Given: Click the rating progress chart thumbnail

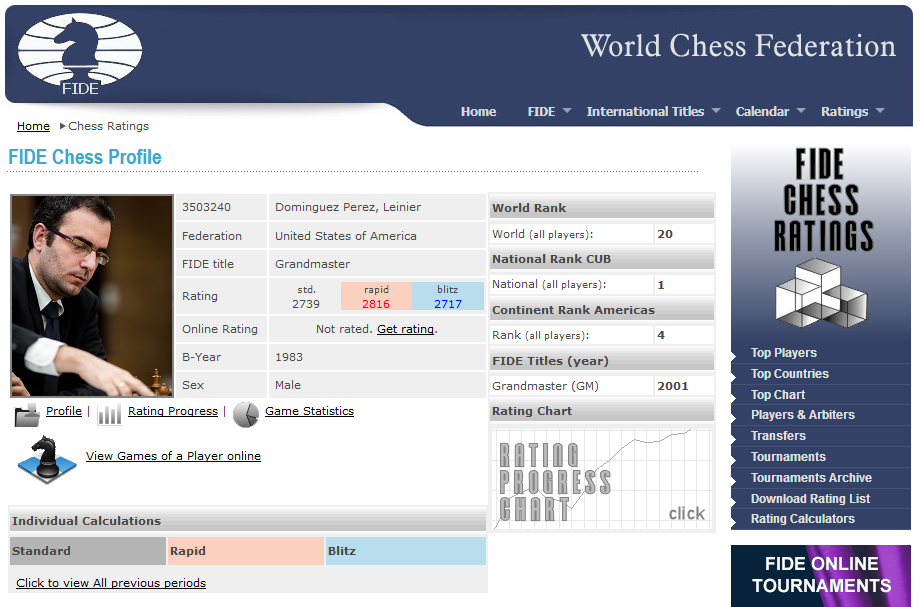Looking at the screenshot, I should tap(602, 478).
